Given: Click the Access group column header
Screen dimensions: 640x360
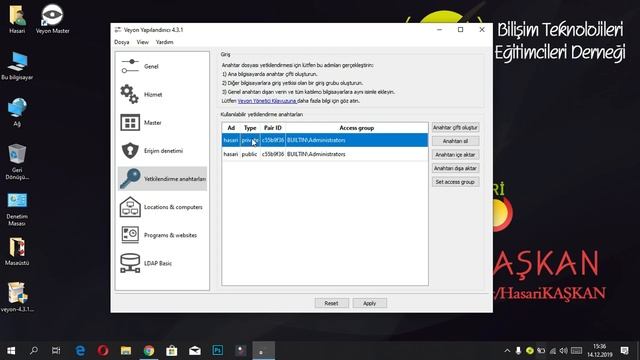Looking at the screenshot, I should click(x=357, y=128).
